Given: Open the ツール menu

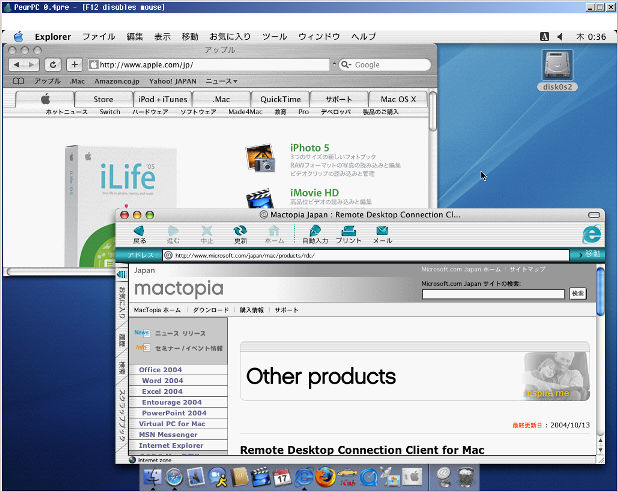Looking at the screenshot, I should [x=274, y=37].
